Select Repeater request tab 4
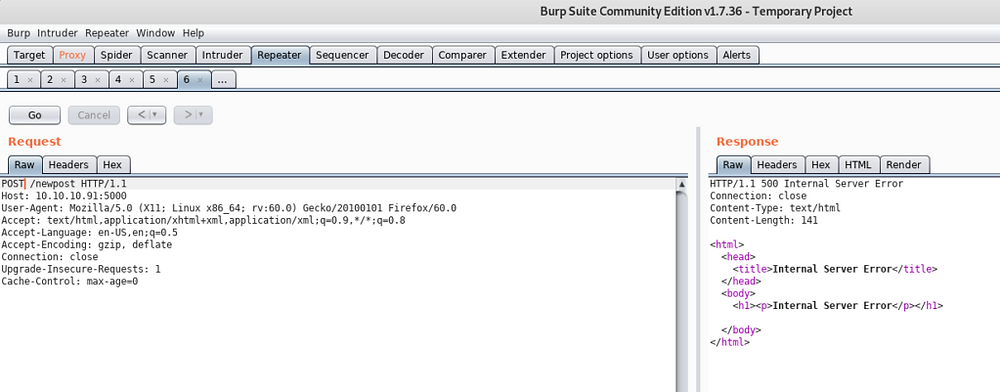The width and height of the screenshot is (1000, 392). tap(118, 80)
